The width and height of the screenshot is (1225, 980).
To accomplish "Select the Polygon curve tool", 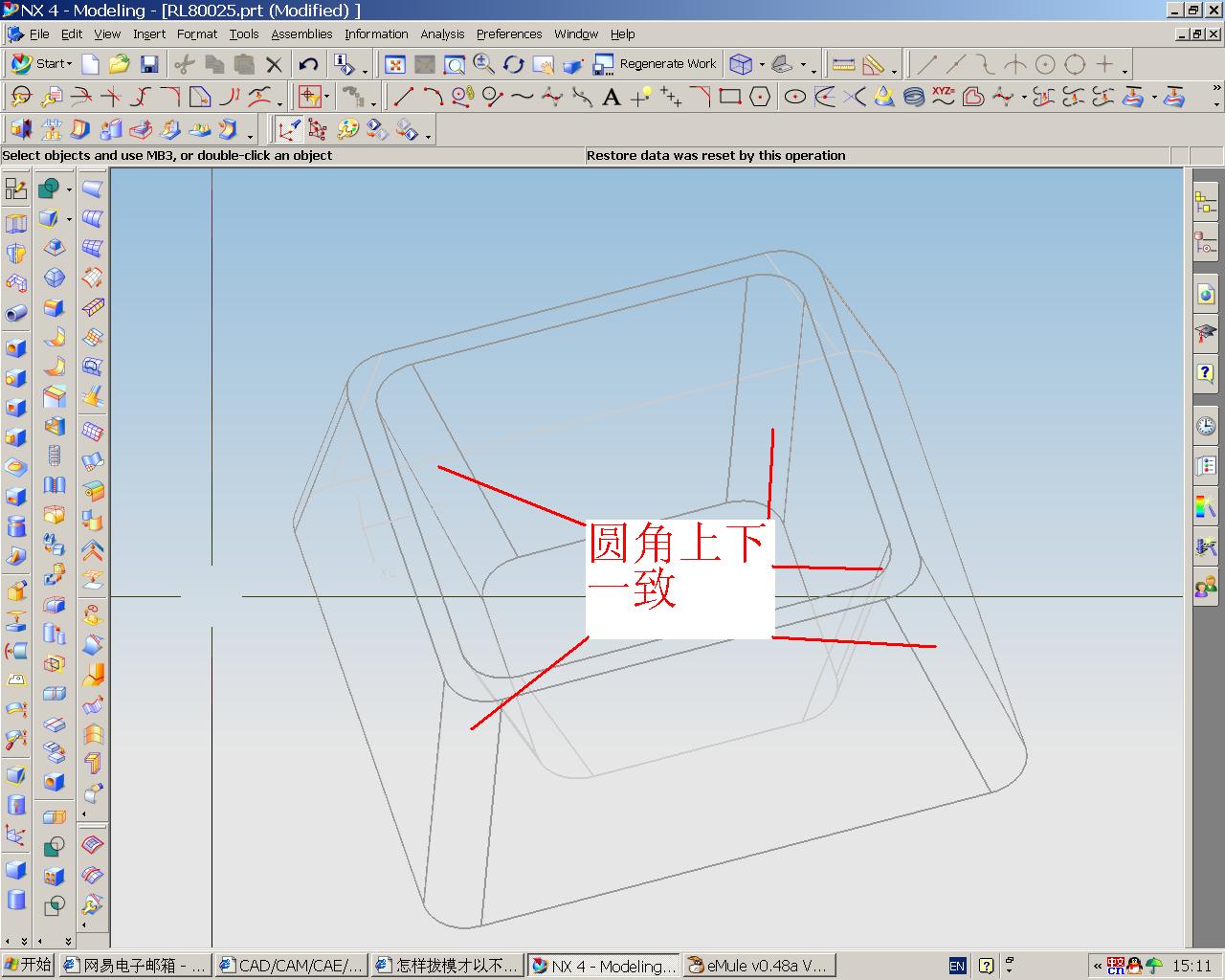I will pos(760,96).
